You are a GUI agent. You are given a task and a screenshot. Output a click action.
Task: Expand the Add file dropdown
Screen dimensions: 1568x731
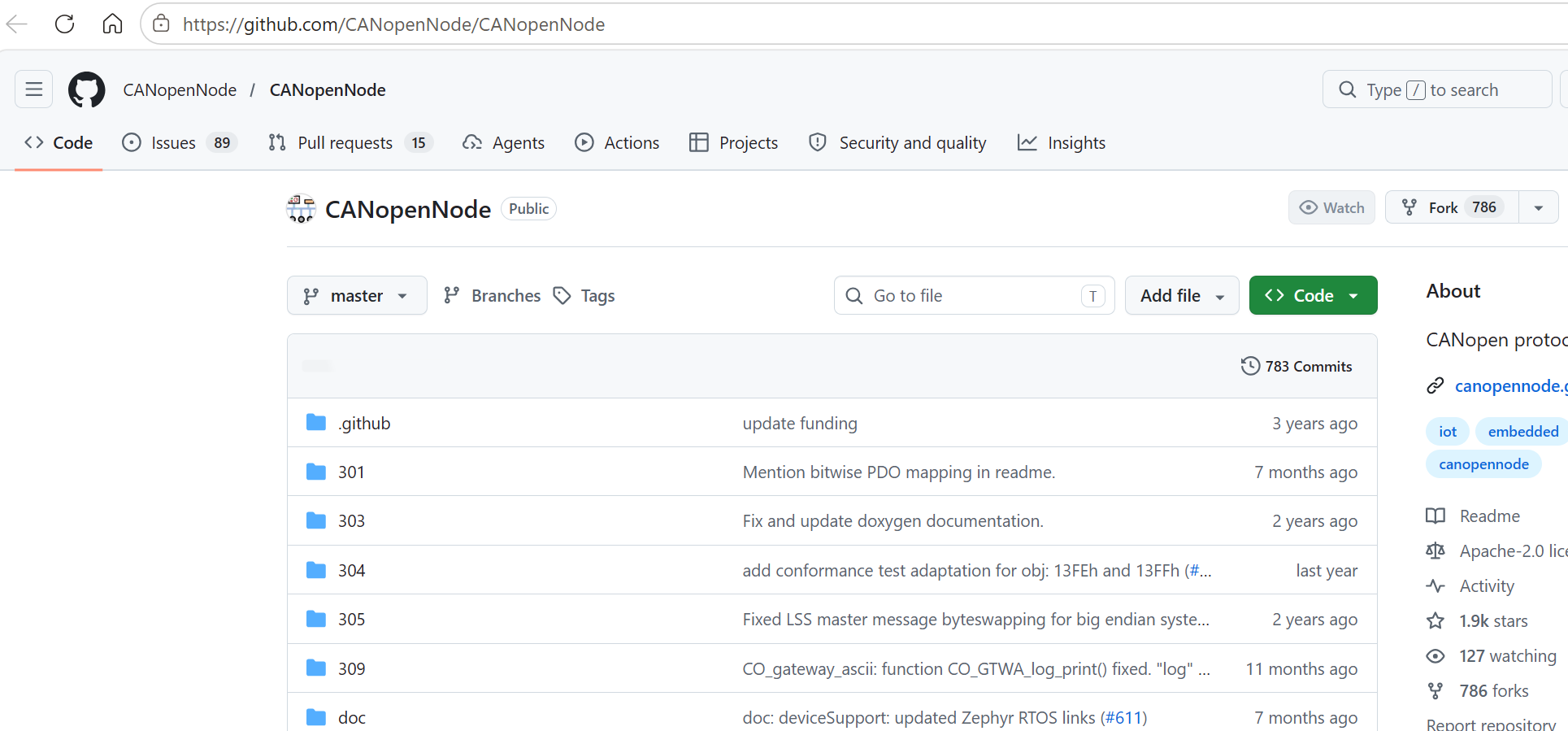1182,295
